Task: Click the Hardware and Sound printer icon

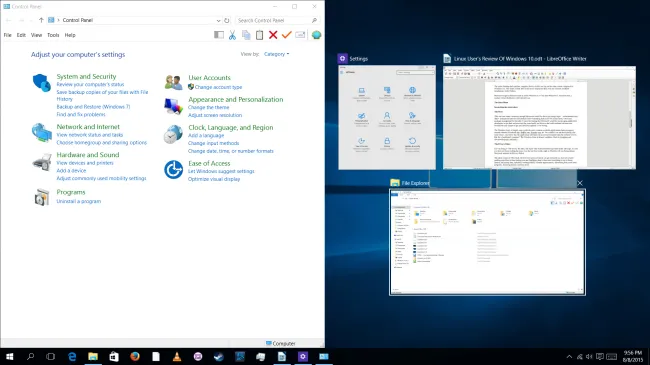Action: 41,161
